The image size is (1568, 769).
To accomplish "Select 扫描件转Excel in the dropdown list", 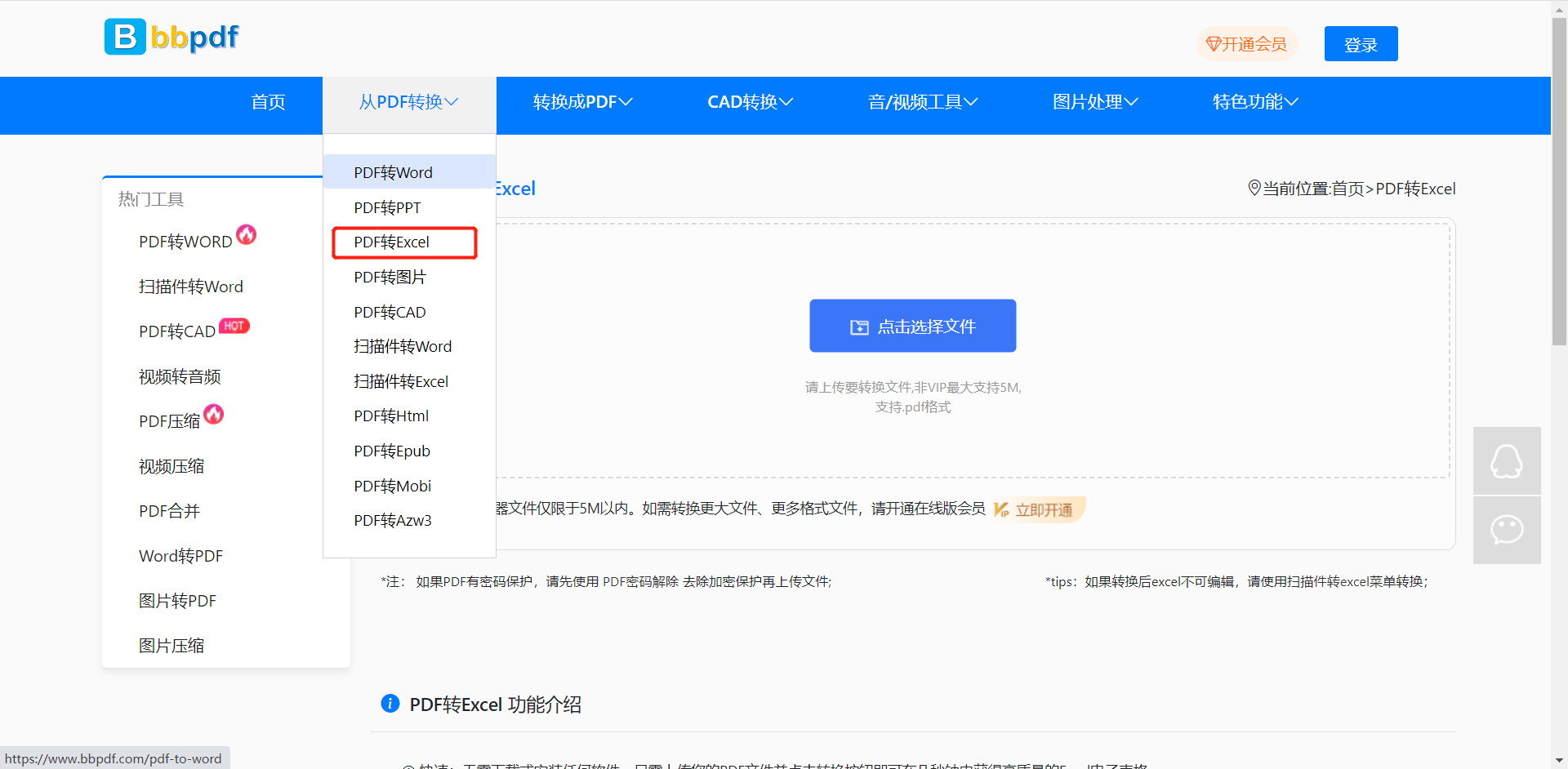I will [410, 381].
